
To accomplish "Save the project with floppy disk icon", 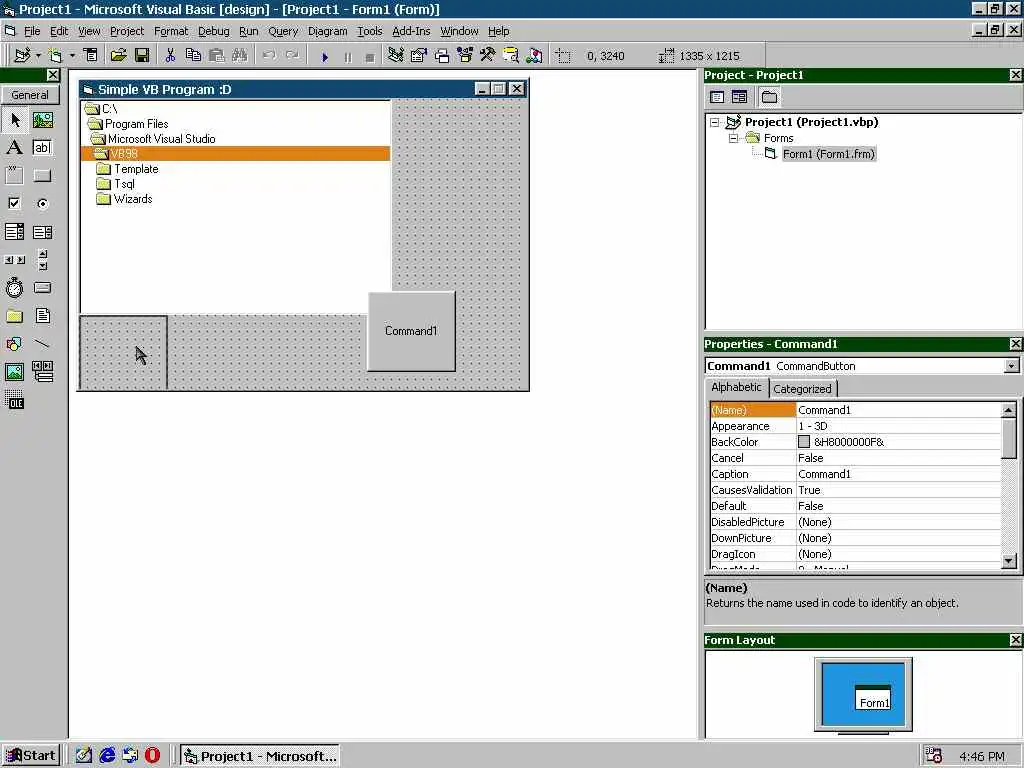I will pos(142,56).
